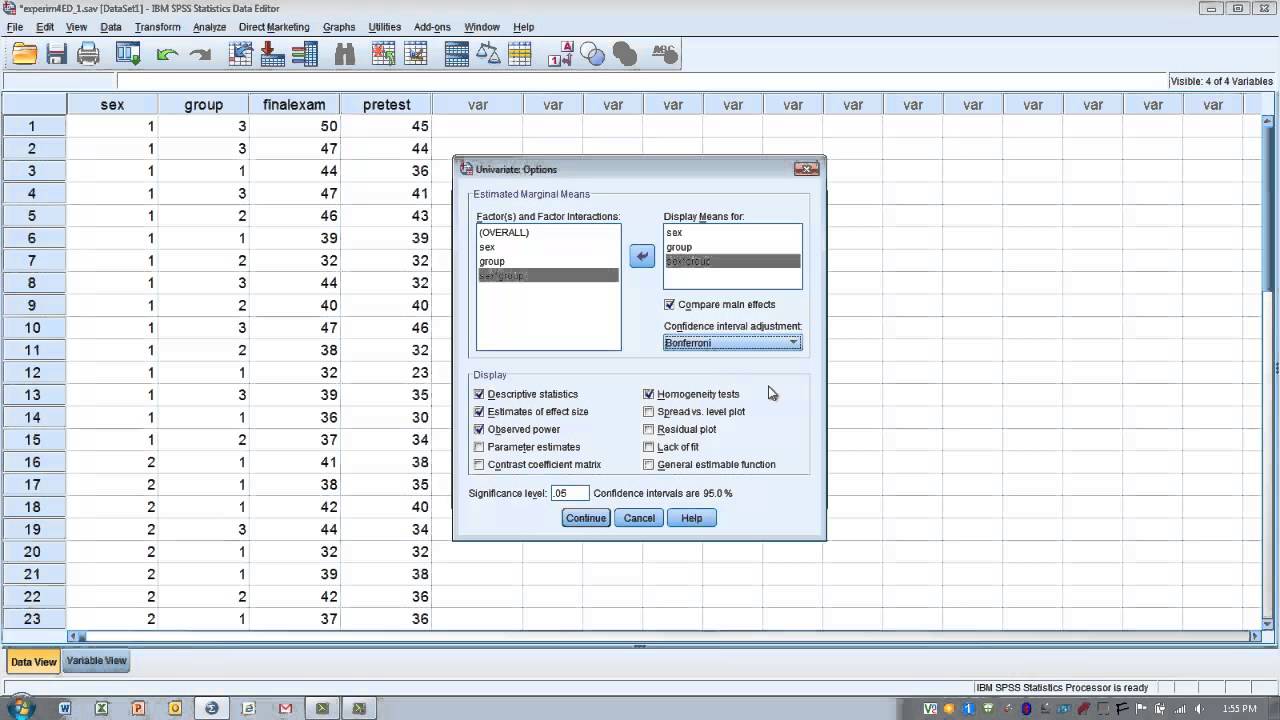Viewport: 1280px width, 720px height.
Task: Open Variables info toolbar icon
Action: [x=304, y=55]
